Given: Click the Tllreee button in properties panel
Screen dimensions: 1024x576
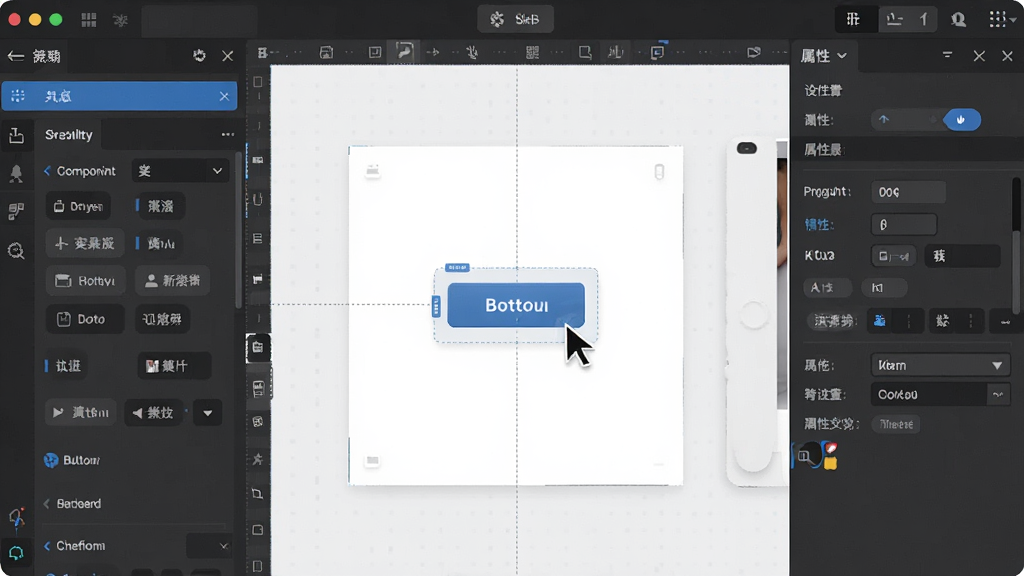Looking at the screenshot, I should 896,424.
